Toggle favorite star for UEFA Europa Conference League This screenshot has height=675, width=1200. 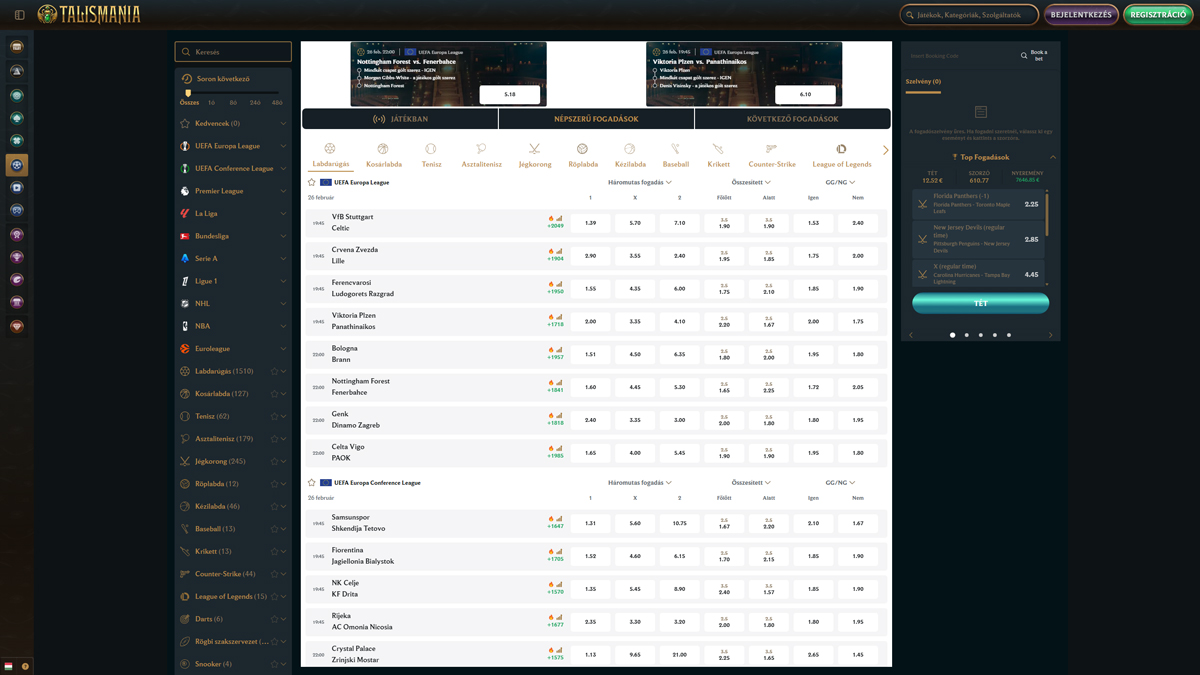pos(312,483)
